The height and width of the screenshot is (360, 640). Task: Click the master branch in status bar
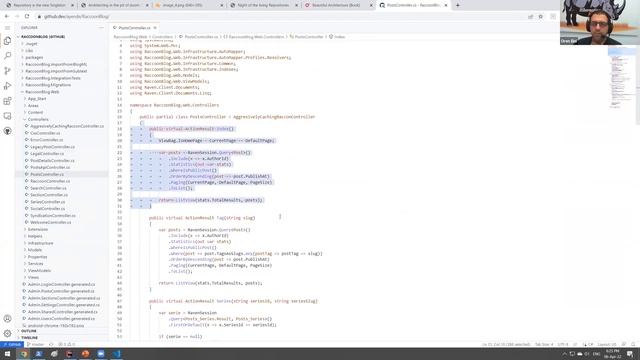[x=36, y=344]
